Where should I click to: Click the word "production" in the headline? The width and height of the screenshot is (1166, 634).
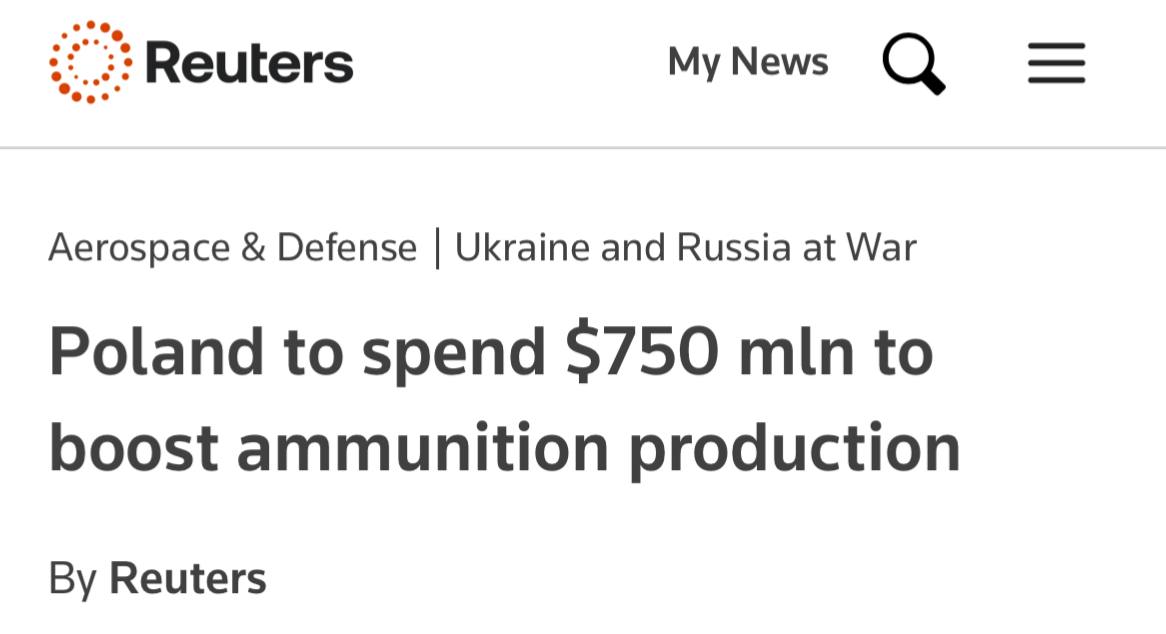[794, 447]
